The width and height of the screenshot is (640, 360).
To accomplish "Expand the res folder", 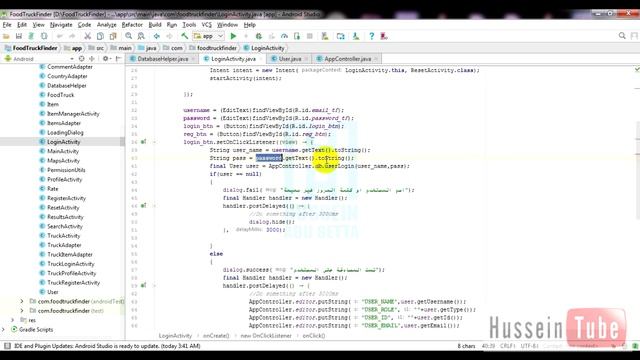I will pyautogui.click(x=13, y=320).
